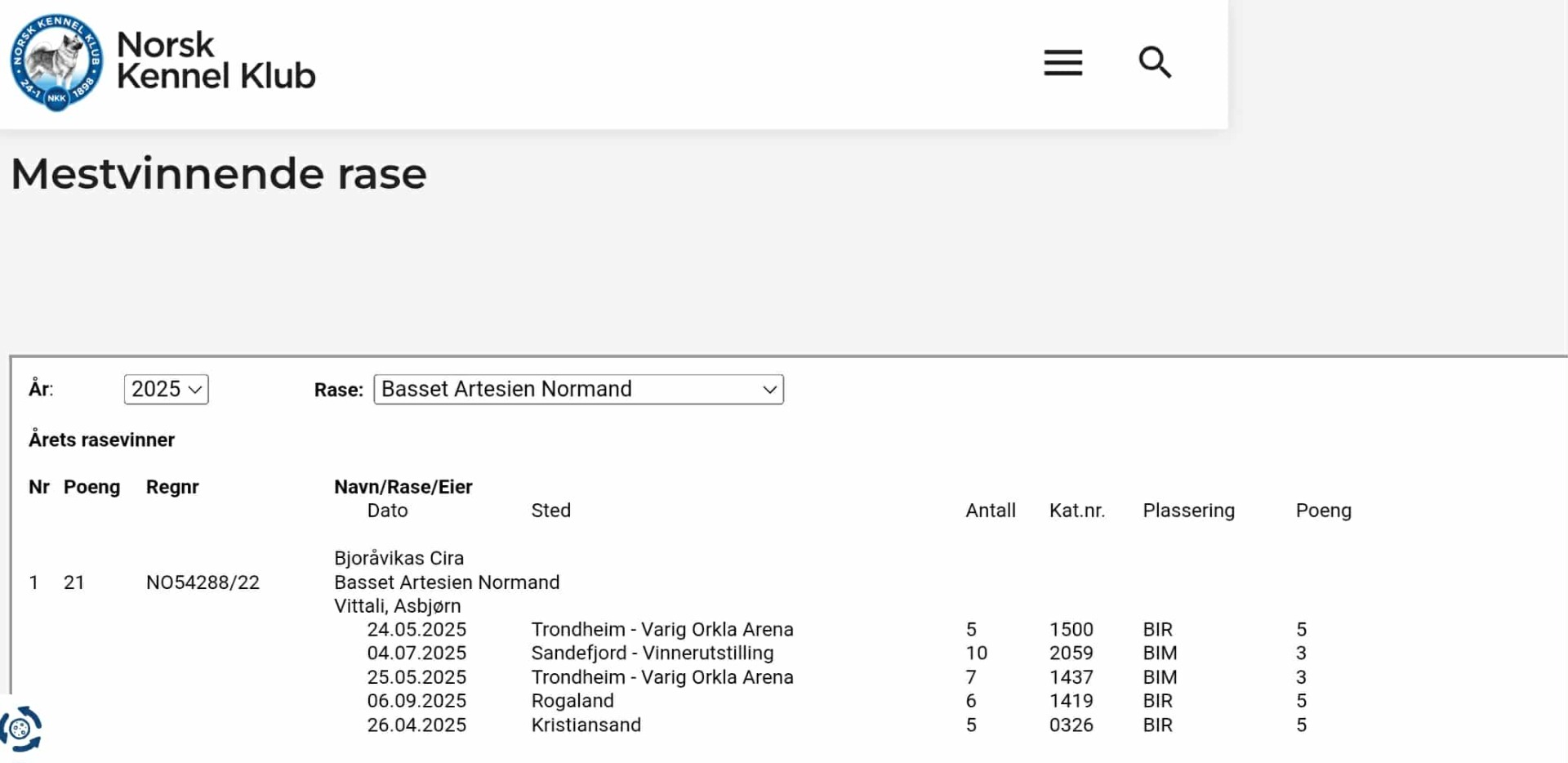Click the Norsk Kennel Klub site title text
This screenshot has width=1568, height=763.
[x=216, y=60]
